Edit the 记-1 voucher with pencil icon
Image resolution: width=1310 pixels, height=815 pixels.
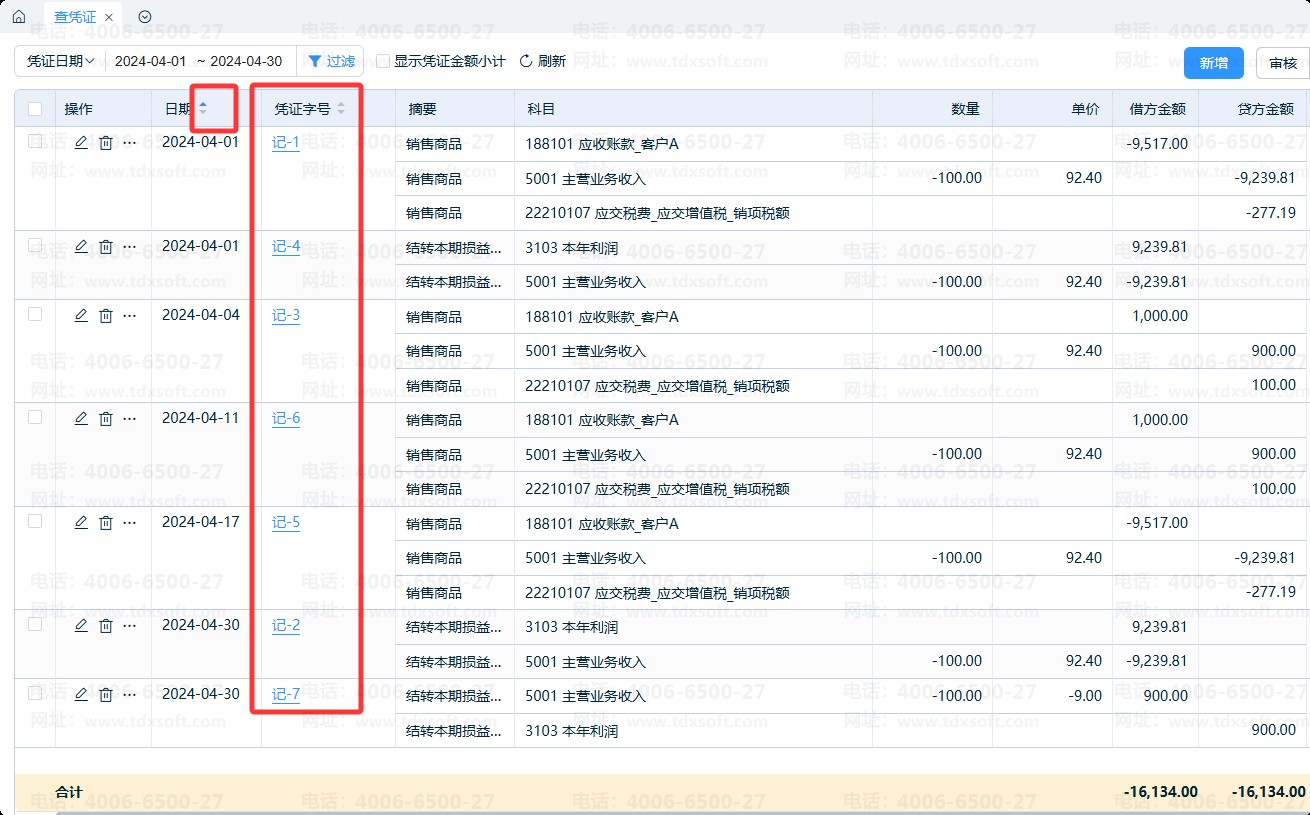pyautogui.click(x=81, y=143)
